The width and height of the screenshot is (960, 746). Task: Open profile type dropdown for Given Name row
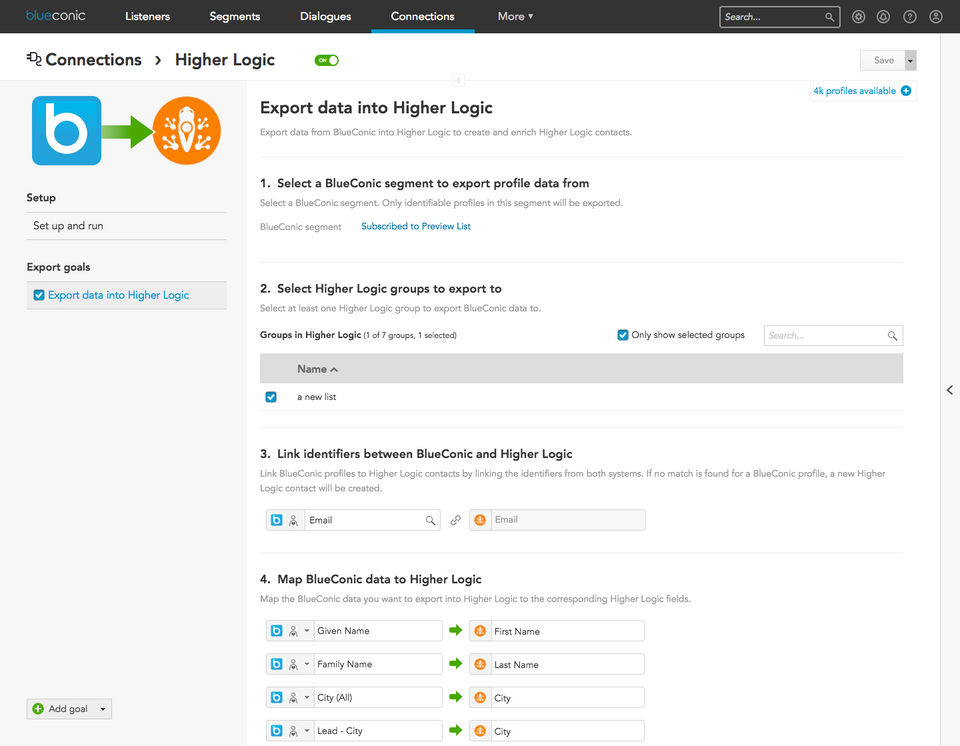307,631
